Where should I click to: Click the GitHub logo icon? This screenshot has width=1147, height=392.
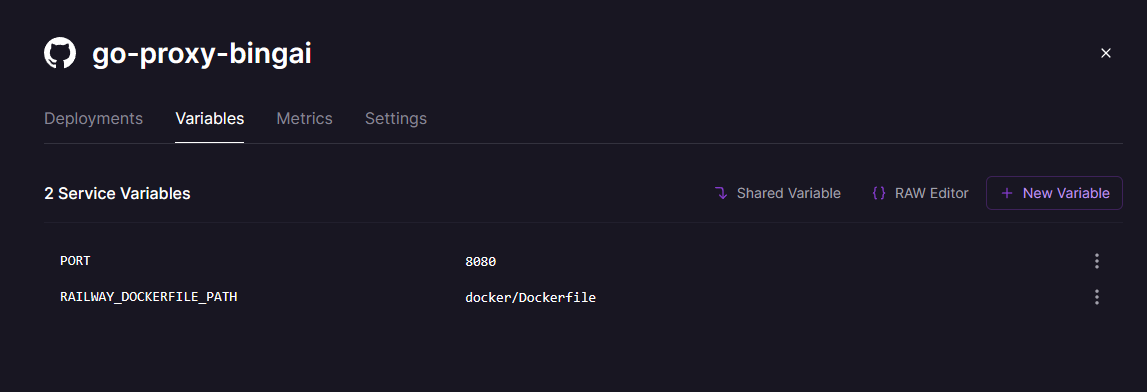click(60, 54)
